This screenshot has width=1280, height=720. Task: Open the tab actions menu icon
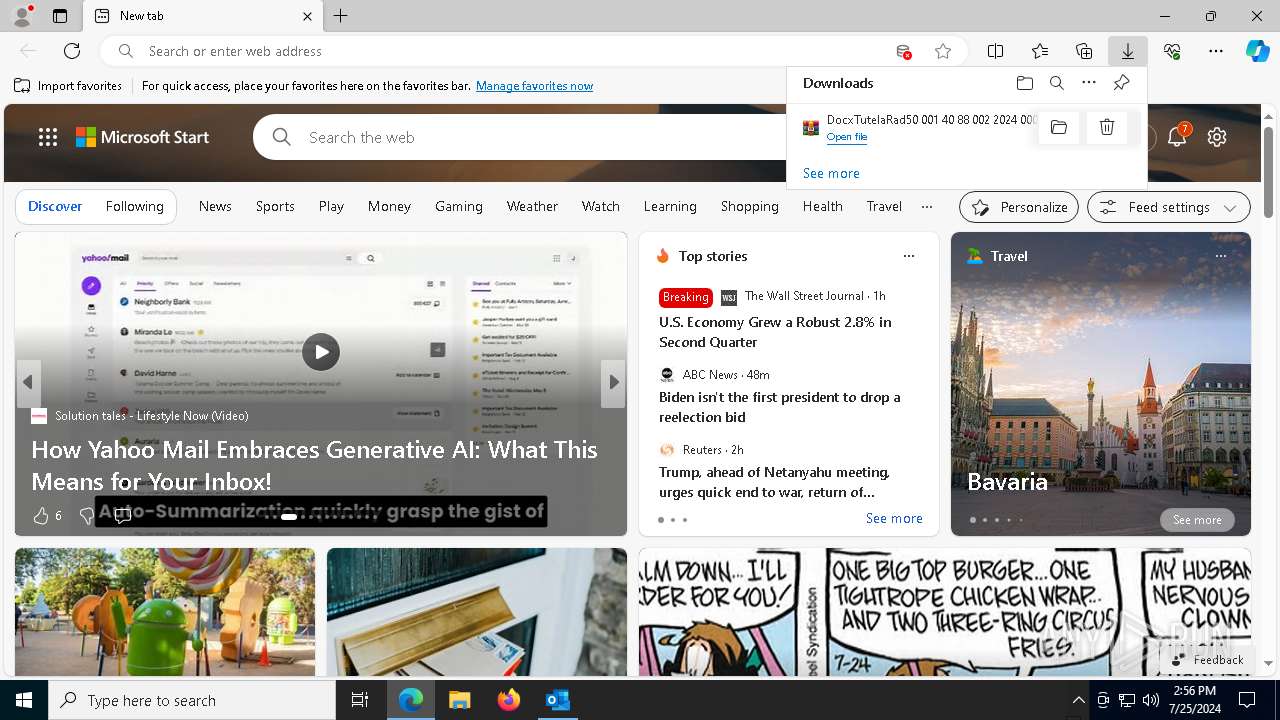point(60,16)
